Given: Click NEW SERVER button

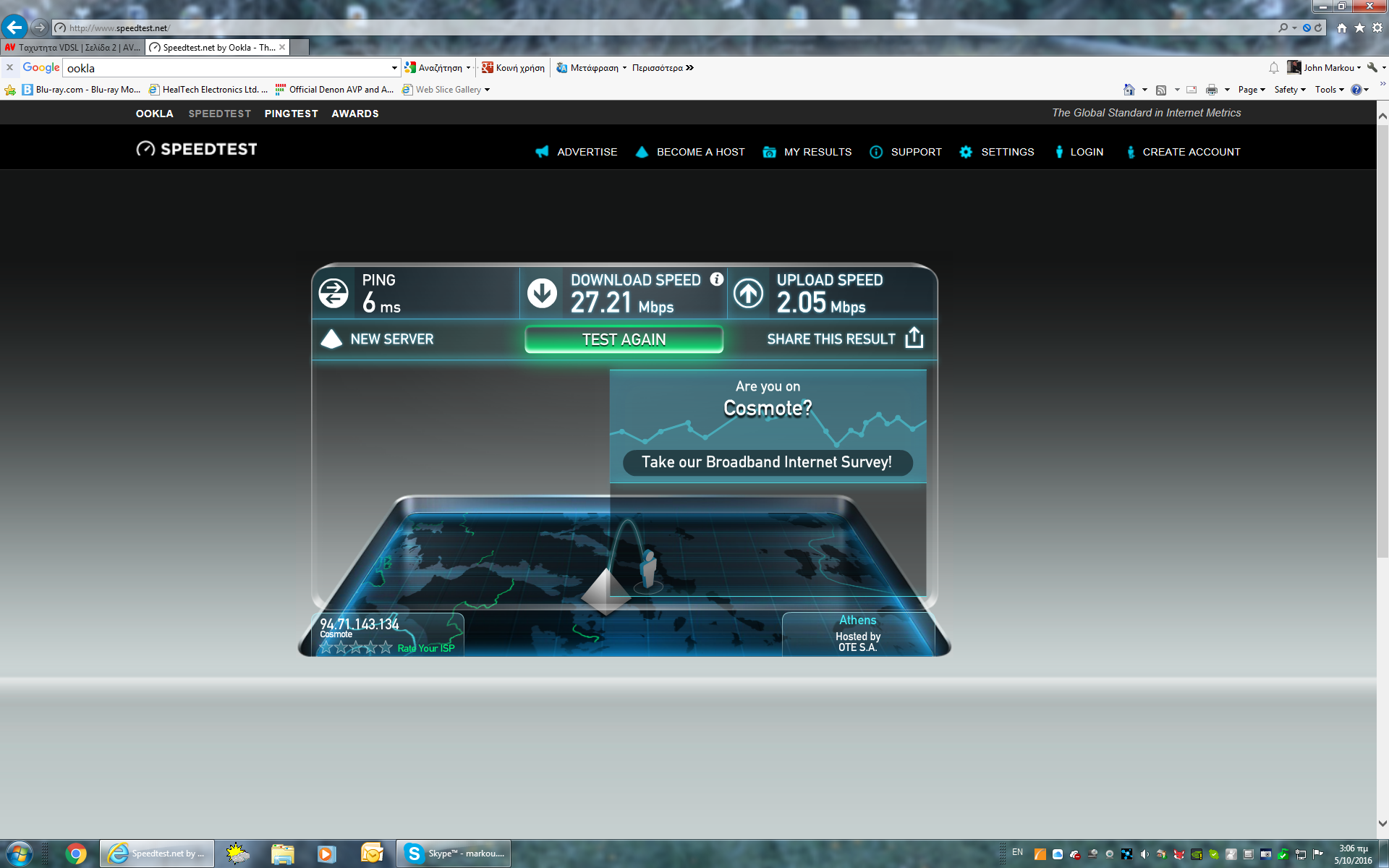Looking at the screenshot, I should click(377, 339).
